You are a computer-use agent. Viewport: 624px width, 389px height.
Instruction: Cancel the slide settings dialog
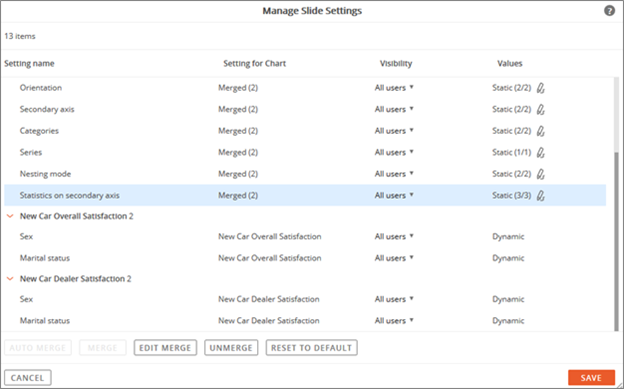pyautogui.click(x=27, y=377)
